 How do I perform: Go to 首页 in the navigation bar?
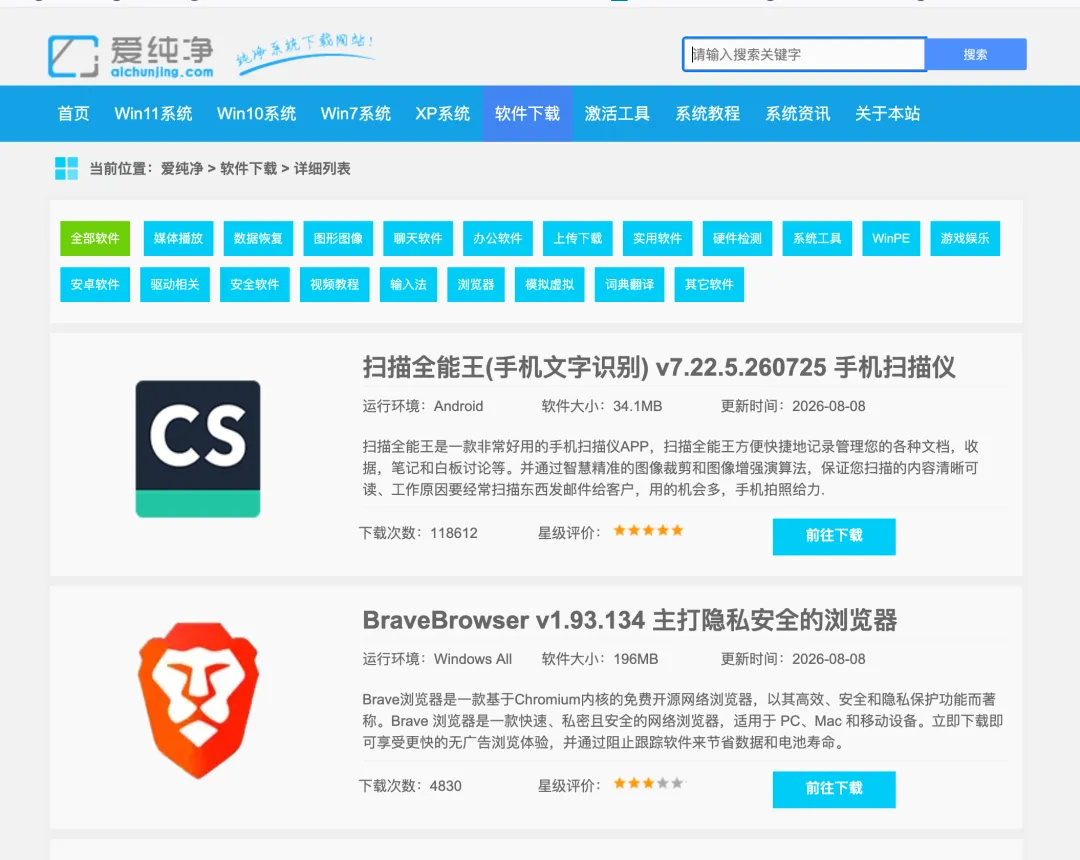pyautogui.click(x=73, y=114)
